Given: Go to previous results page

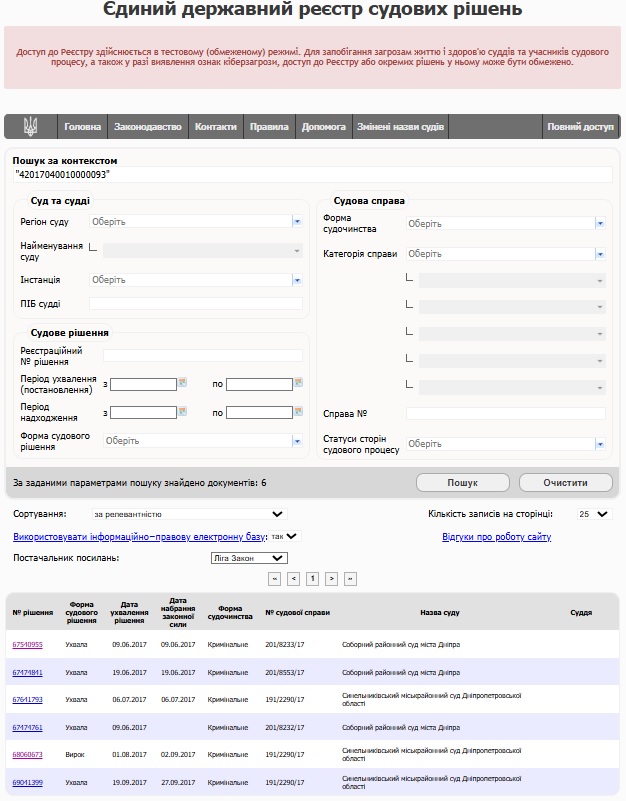Looking at the screenshot, I should tap(293, 579).
